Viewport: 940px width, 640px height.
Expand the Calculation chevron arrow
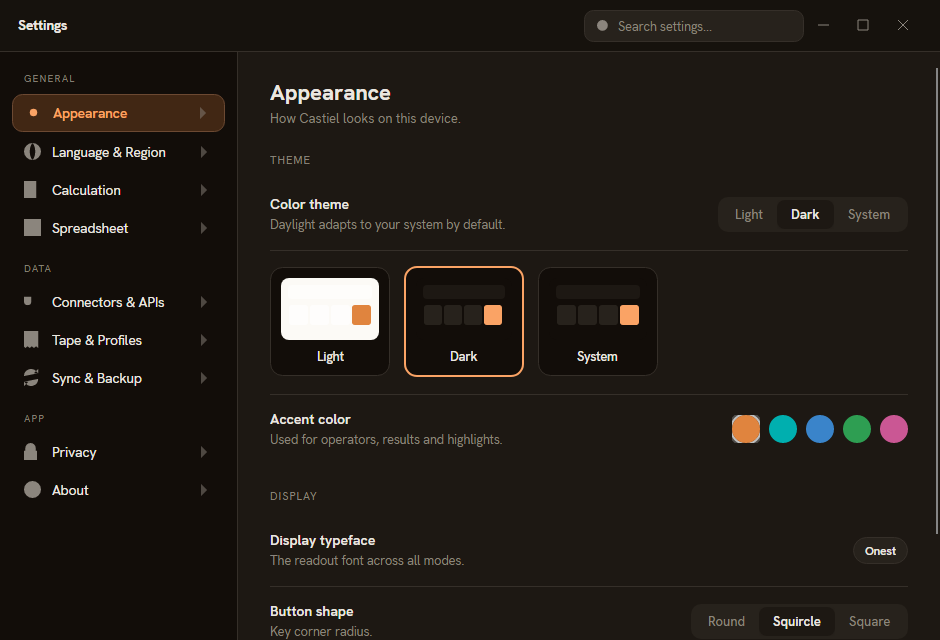(x=204, y=190)
